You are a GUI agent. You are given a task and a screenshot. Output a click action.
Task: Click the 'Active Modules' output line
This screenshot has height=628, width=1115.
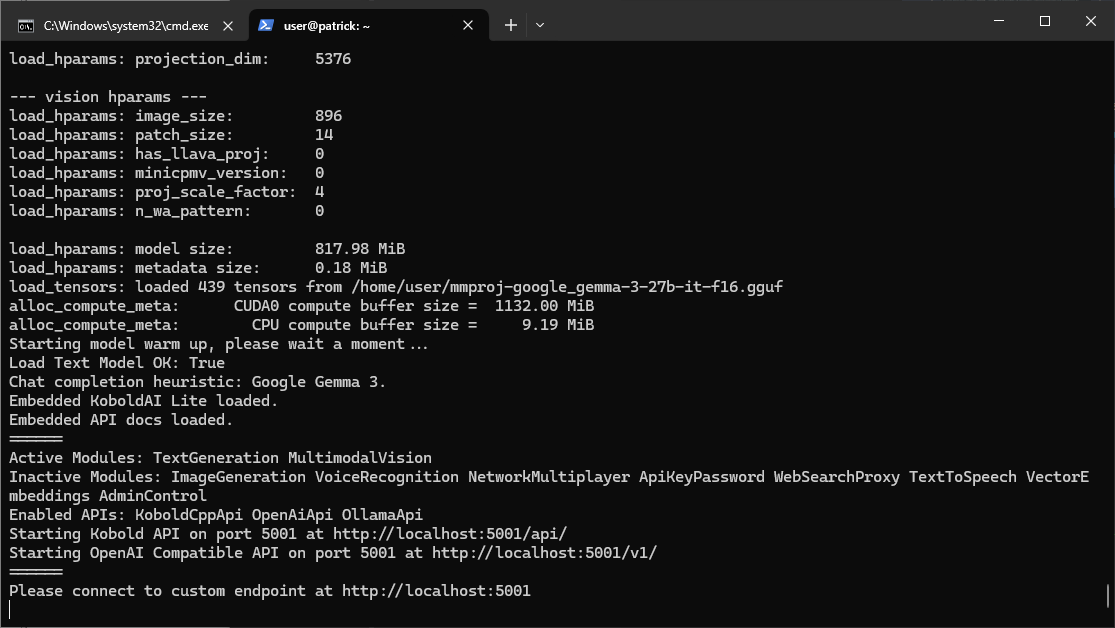pyautogui.click(x=220, y=458)
